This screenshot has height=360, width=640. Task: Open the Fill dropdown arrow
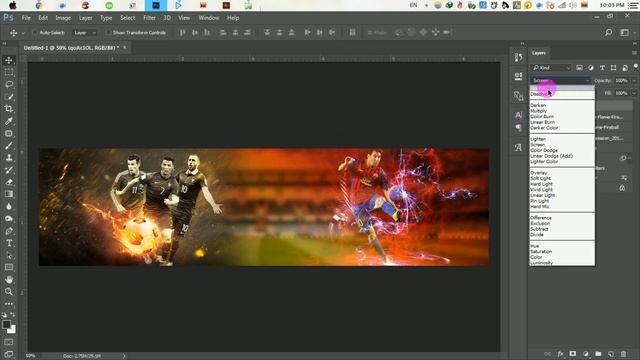tap(634, 93)
